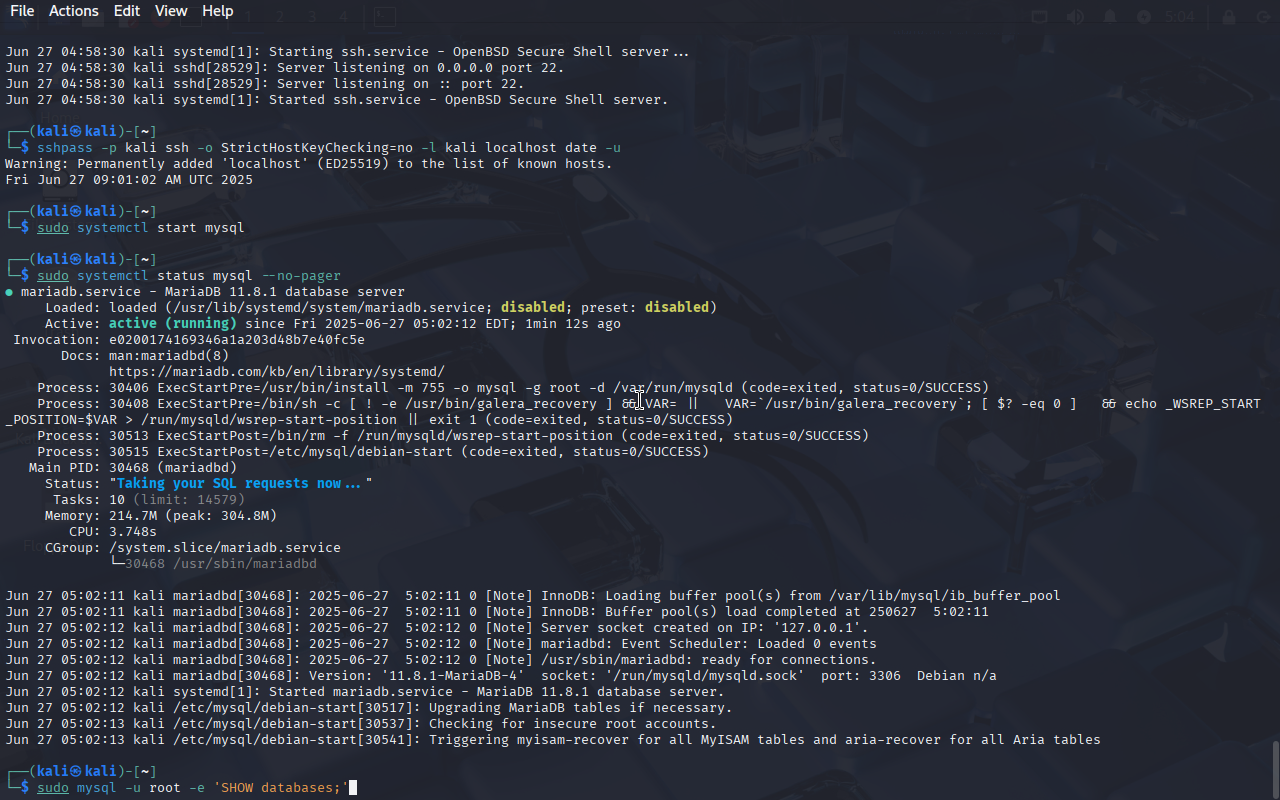Click 'InnoDB: Loading buffer pool(s)' log line
The width and height of the screenshot is (1280, 800).
pyautogui.click(x=533, y=596)
